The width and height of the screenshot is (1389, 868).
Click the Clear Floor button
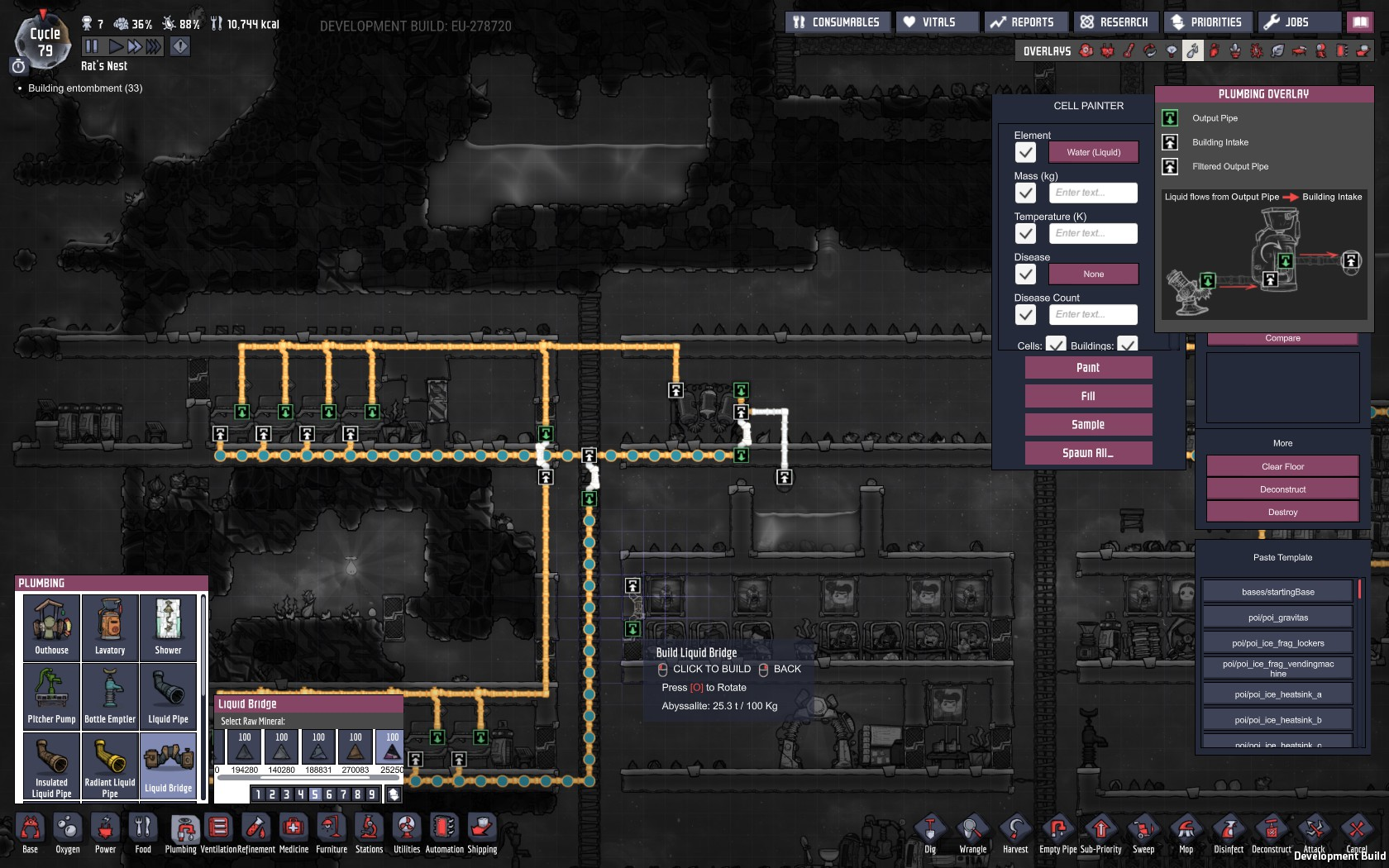click(1282, 466)
